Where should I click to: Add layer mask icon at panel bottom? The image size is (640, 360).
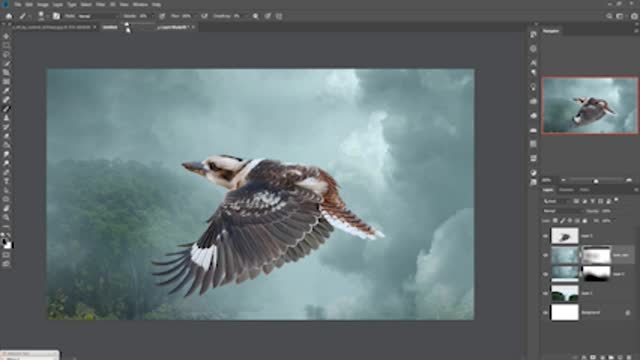click(593, 358)
